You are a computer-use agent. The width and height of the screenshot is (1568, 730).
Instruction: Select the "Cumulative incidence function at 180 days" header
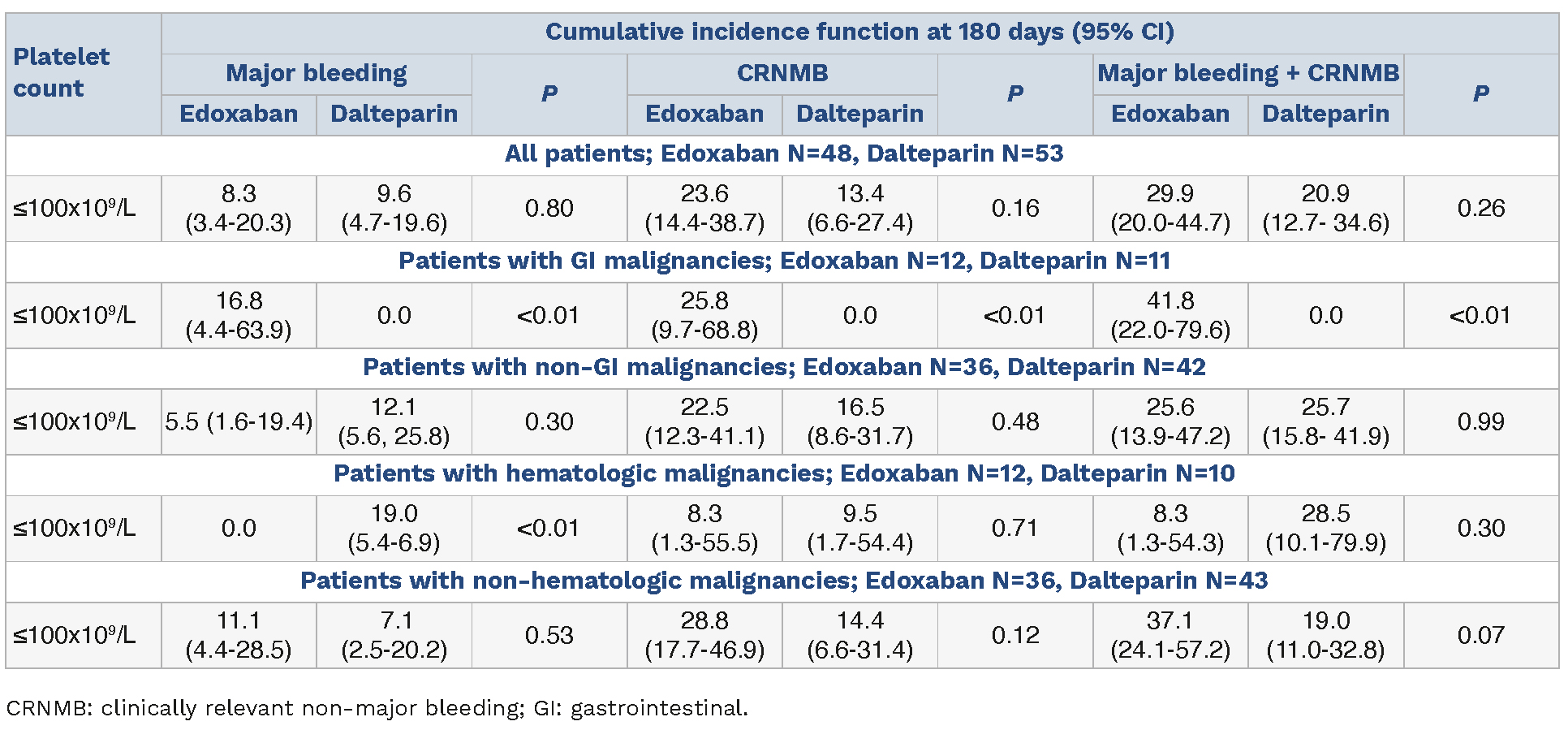(x=859, y=32)
